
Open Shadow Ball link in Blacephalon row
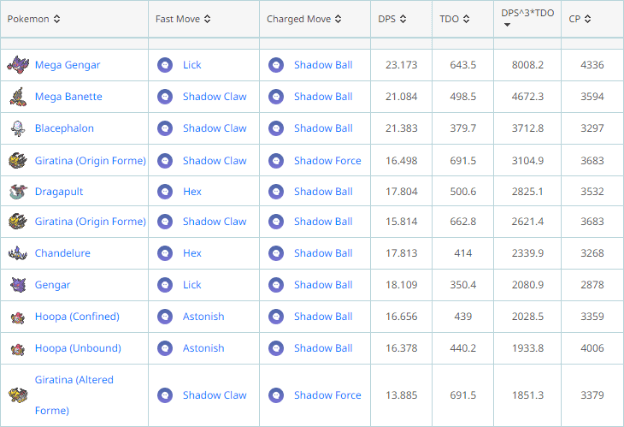pos(323,129)
